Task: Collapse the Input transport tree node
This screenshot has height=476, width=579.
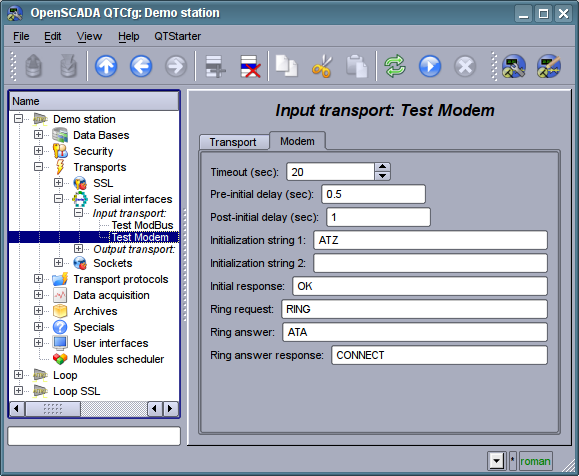Action: coord(78,213)
